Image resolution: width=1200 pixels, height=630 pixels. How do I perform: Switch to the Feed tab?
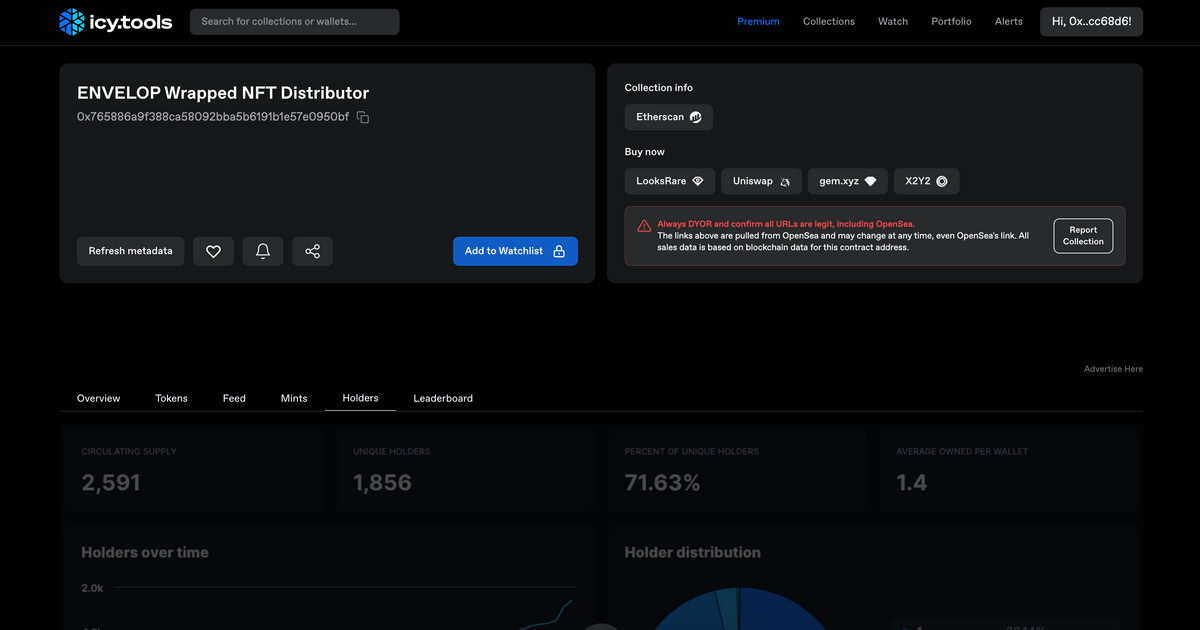coord(234,398)
